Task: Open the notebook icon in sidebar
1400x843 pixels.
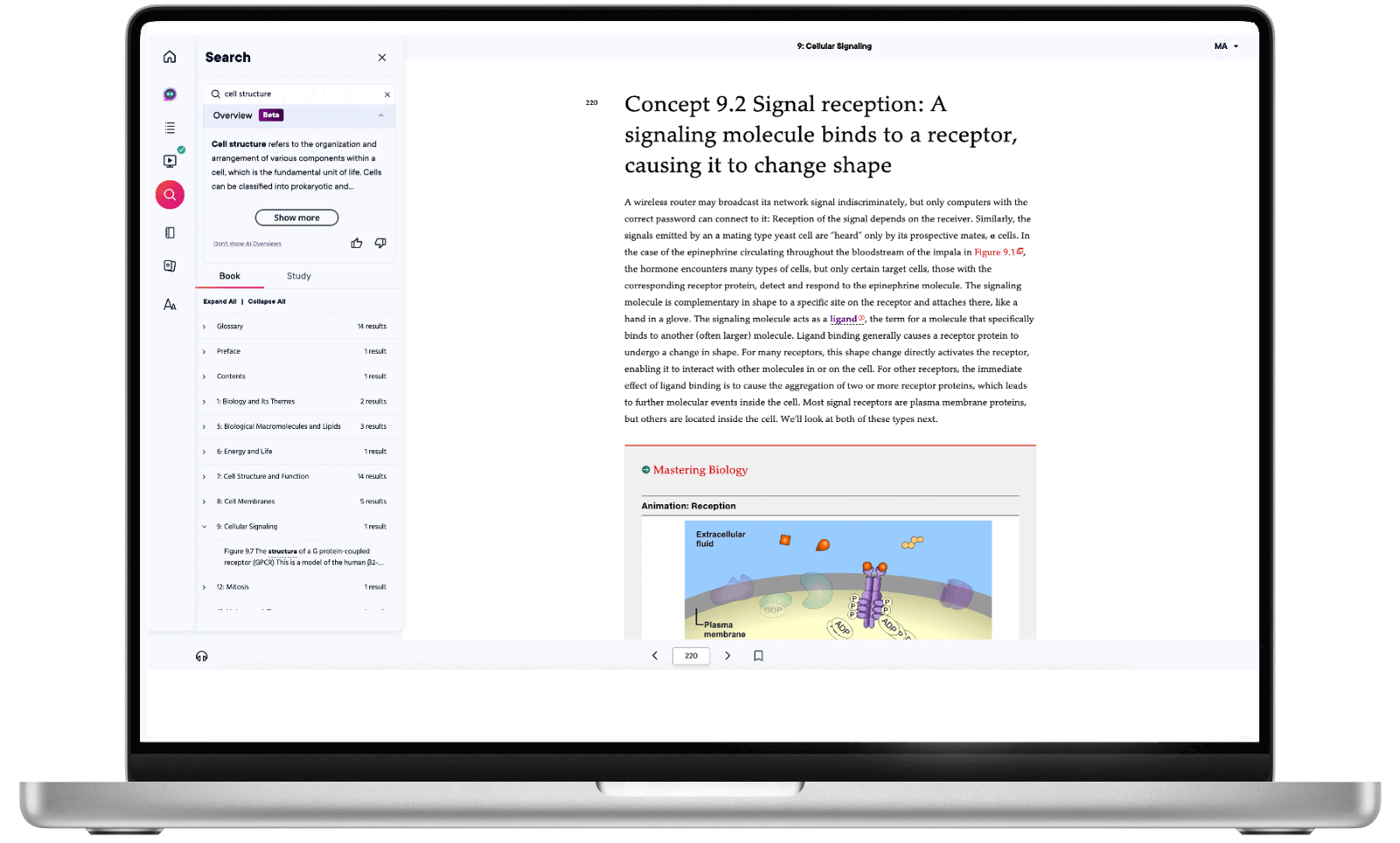Action: click(170, 233)
